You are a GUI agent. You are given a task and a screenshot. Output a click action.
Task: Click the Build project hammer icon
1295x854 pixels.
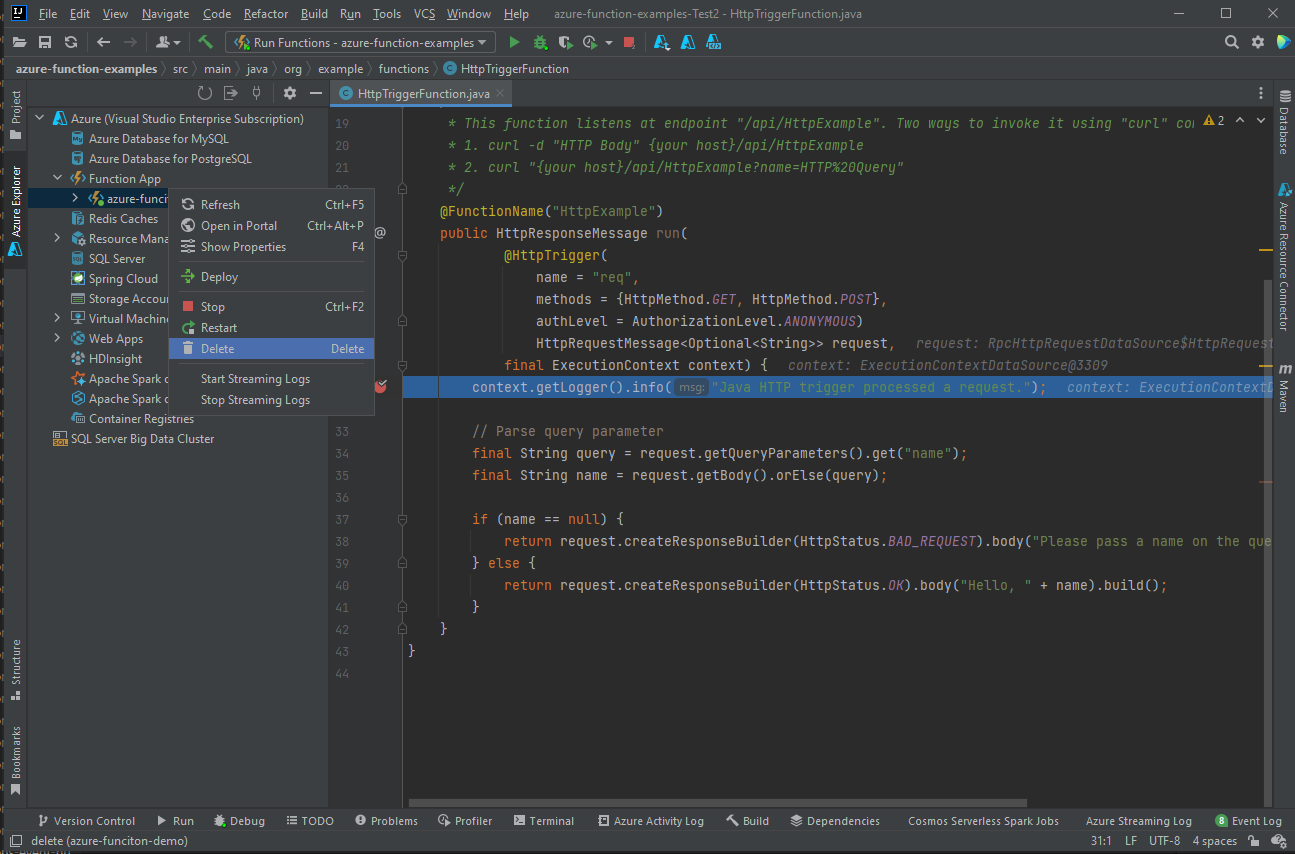205,42
